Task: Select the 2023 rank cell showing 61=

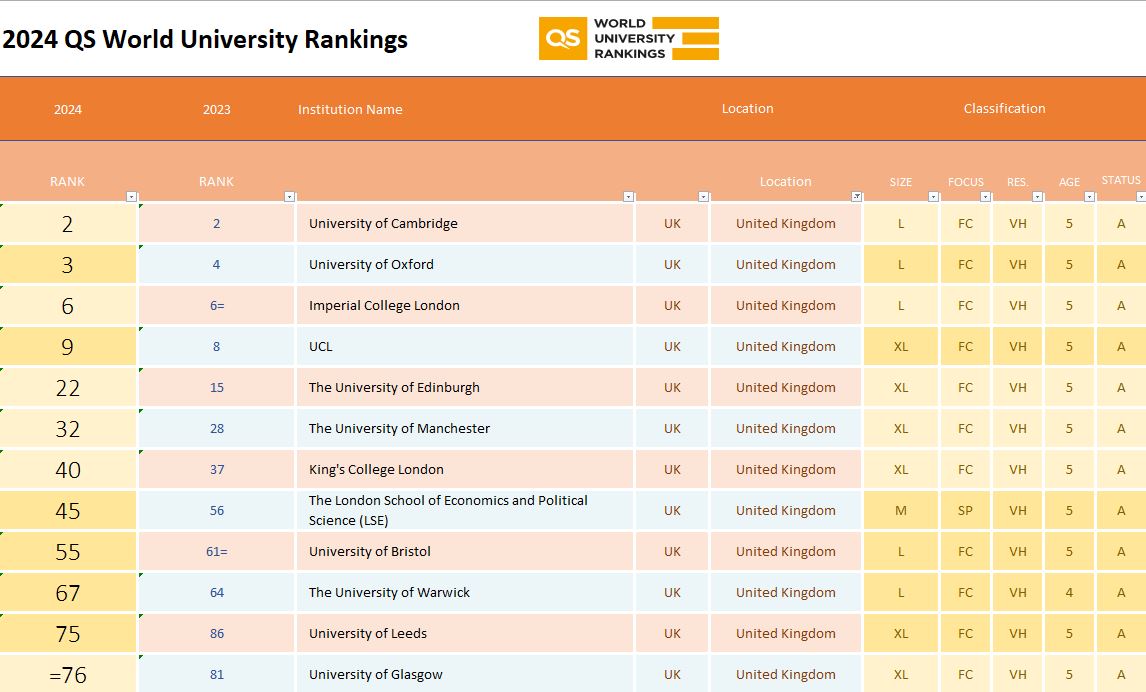Action: tap(216, 552)
